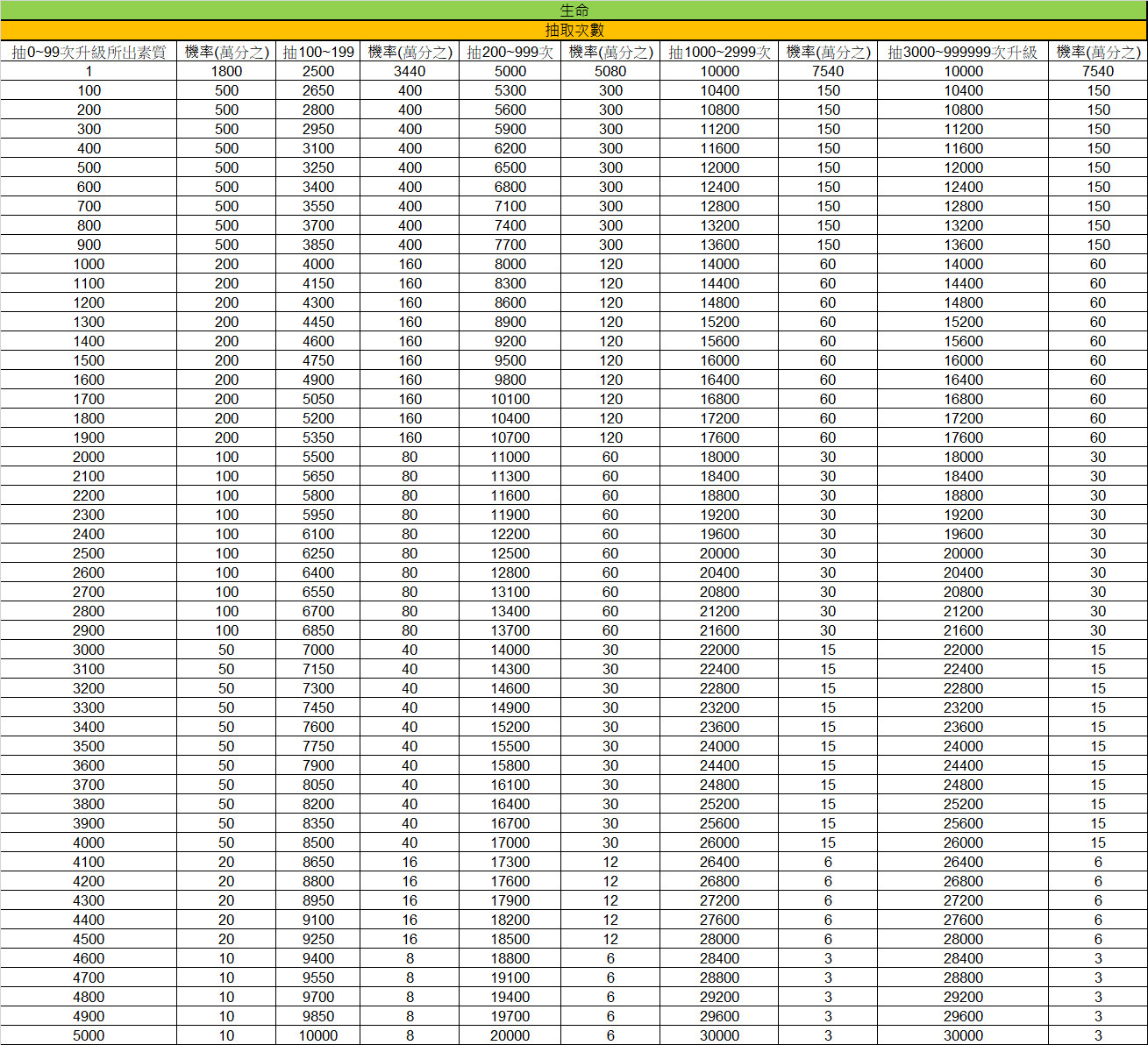Select the green 生命 title row
The width and height of the screenshot is (1148, 1045).
[574, 11]
